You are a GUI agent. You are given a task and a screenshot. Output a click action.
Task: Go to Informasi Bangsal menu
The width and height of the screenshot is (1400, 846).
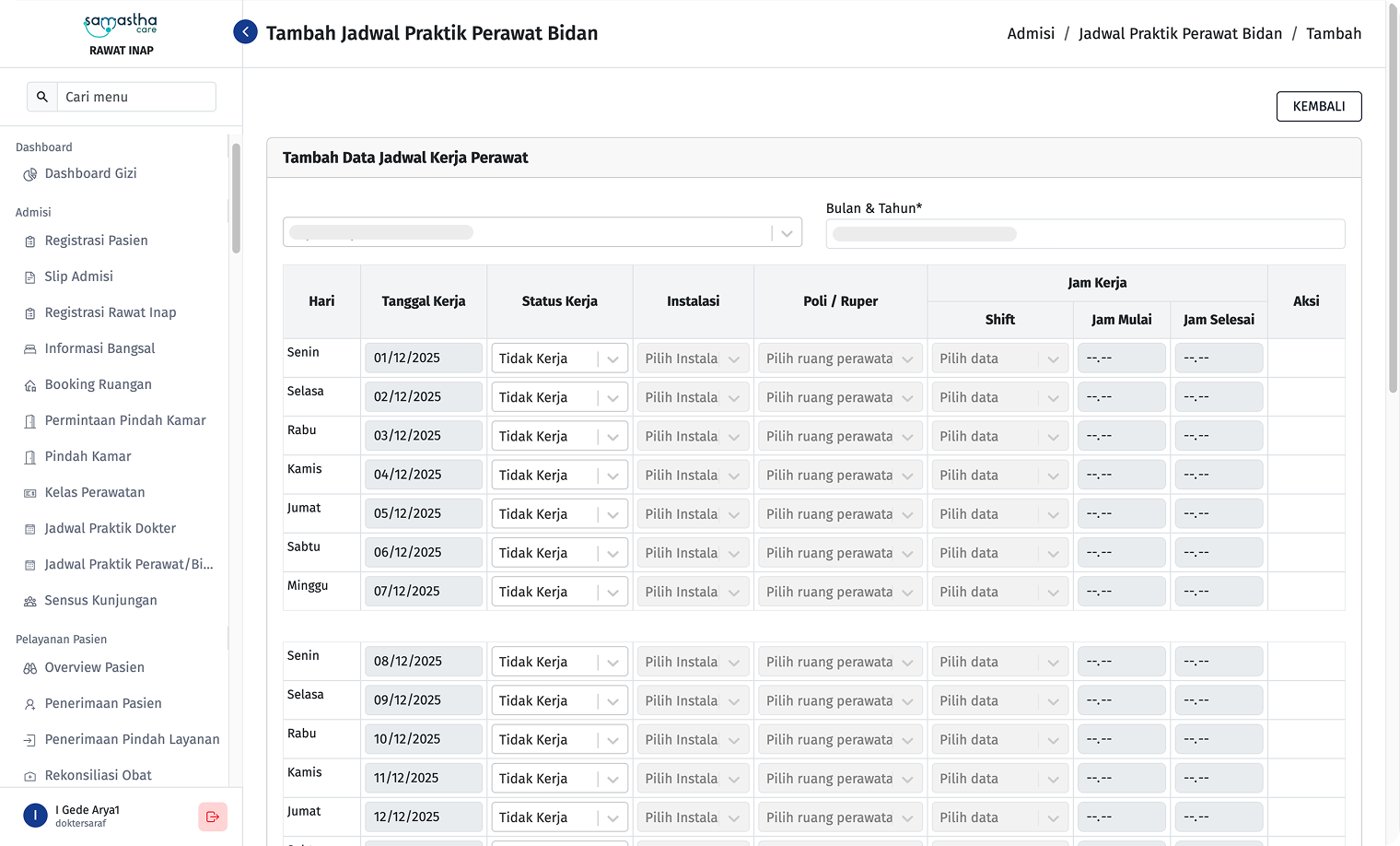[x=99, y=348]
